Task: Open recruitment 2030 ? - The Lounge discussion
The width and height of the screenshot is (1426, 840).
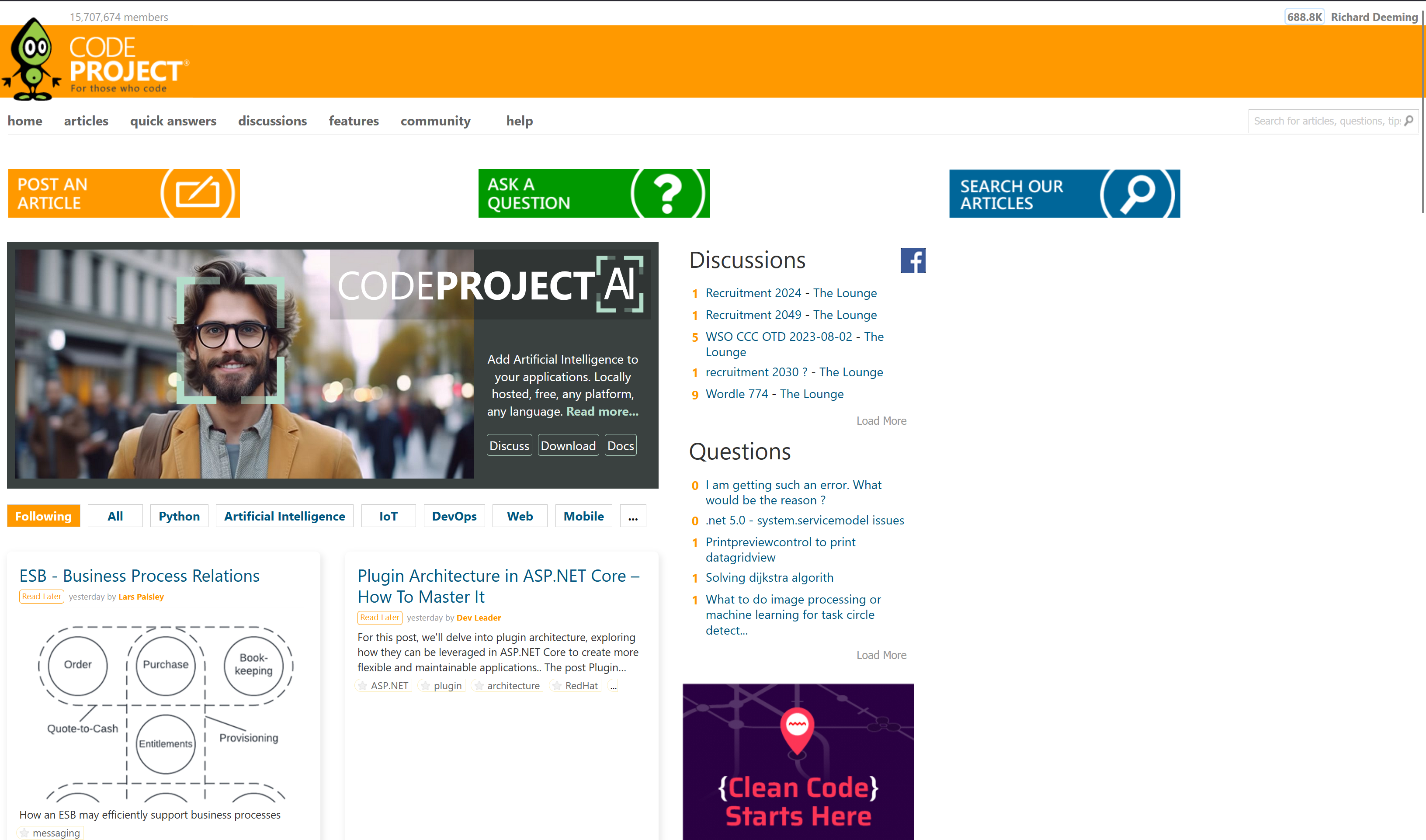Action: (x=794, y=372)
